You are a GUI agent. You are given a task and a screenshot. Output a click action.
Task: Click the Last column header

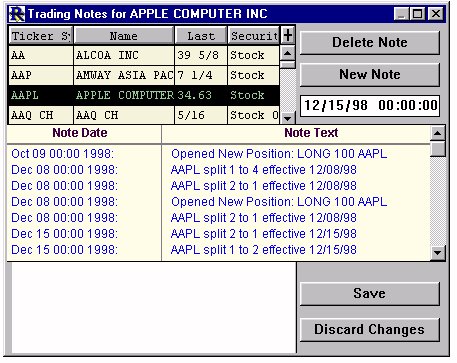point(201,36)
